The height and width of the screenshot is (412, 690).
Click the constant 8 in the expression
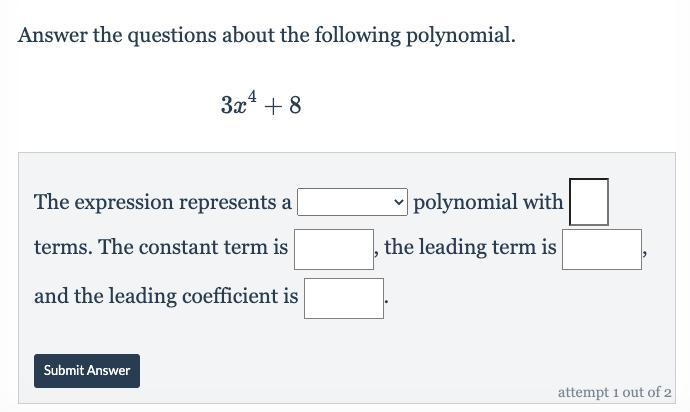click(x=295, y=105)
